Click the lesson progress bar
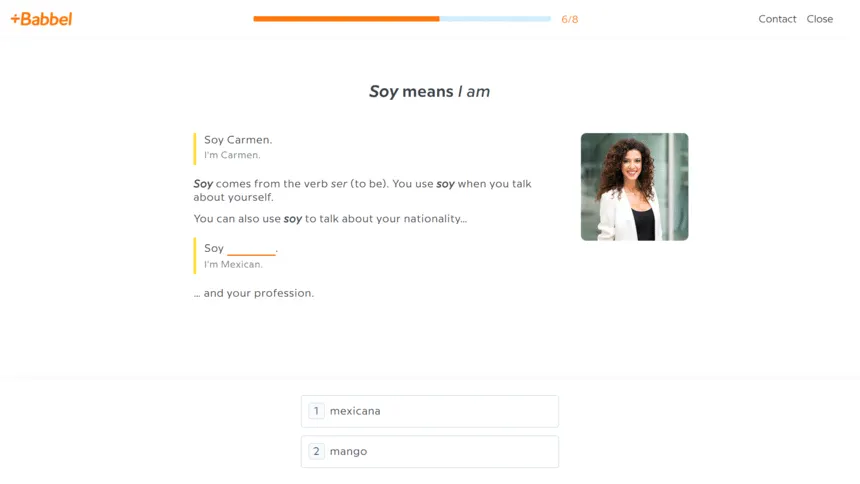The height and width of the screenshot is (484, 860). tap(401, 19)
